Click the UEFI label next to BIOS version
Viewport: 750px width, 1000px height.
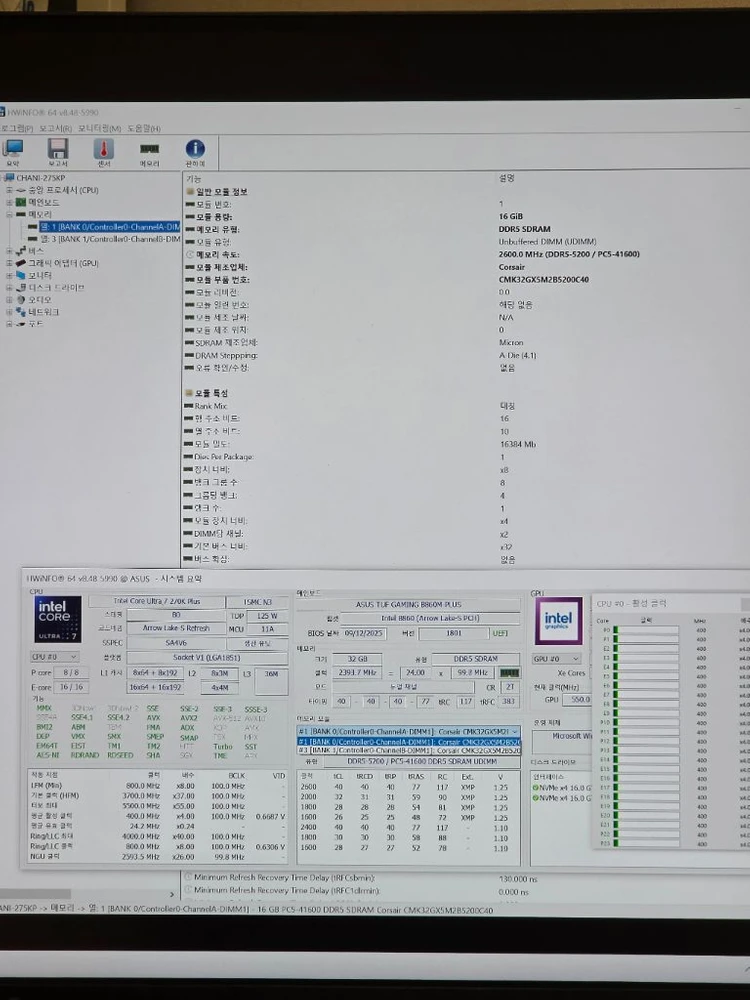499,633
